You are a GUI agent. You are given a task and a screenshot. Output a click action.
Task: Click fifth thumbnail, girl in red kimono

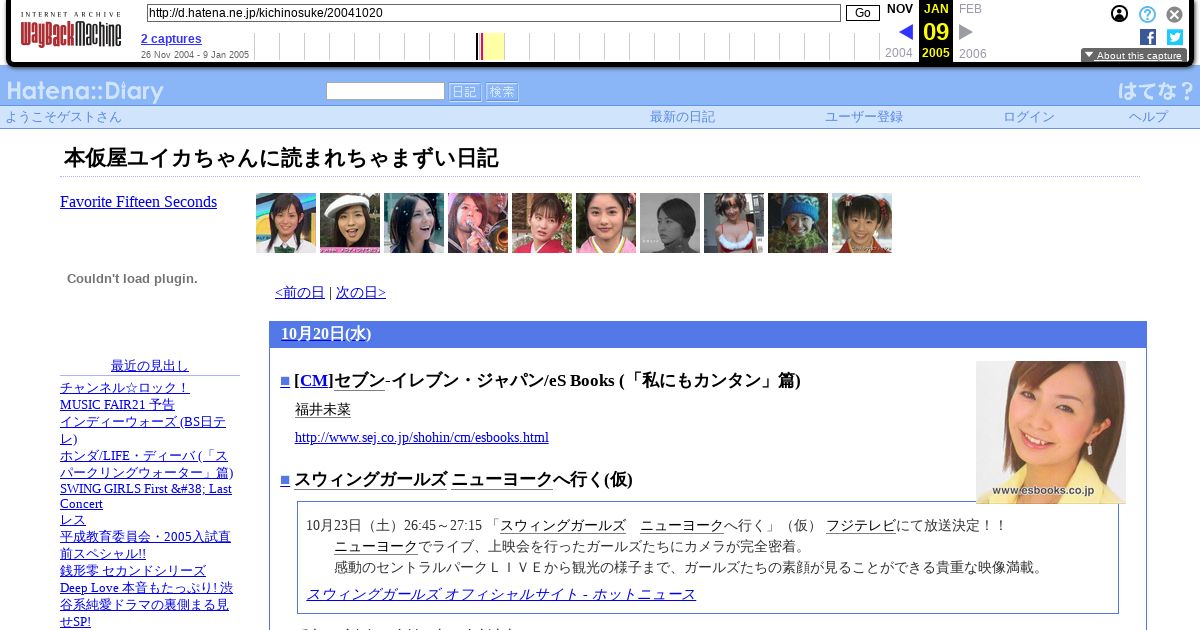[542, 223]
